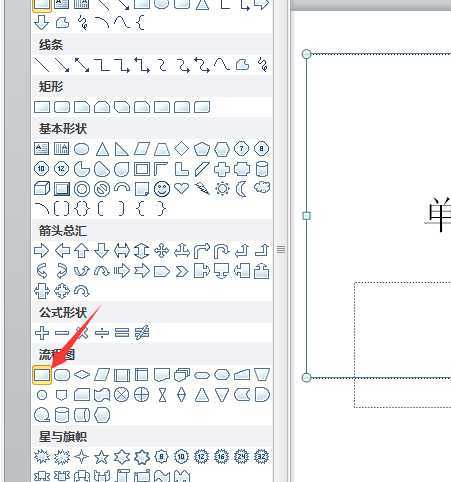
Task: Select the Diamond shape in 基本形状
Action: [x=182, y=149]
